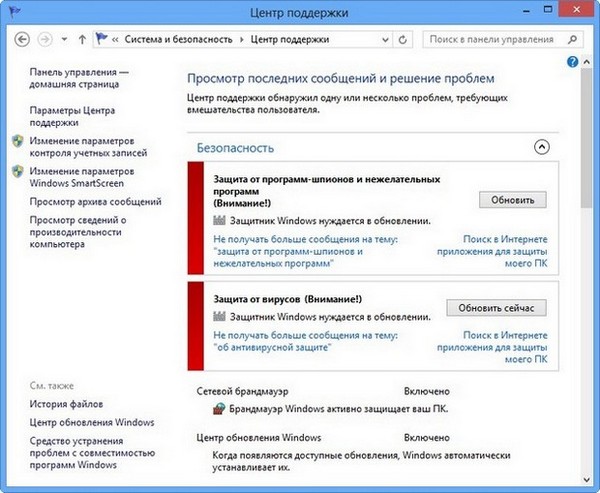Open the address bar history dropdown

pyautogui.click(x=385, y=39)
